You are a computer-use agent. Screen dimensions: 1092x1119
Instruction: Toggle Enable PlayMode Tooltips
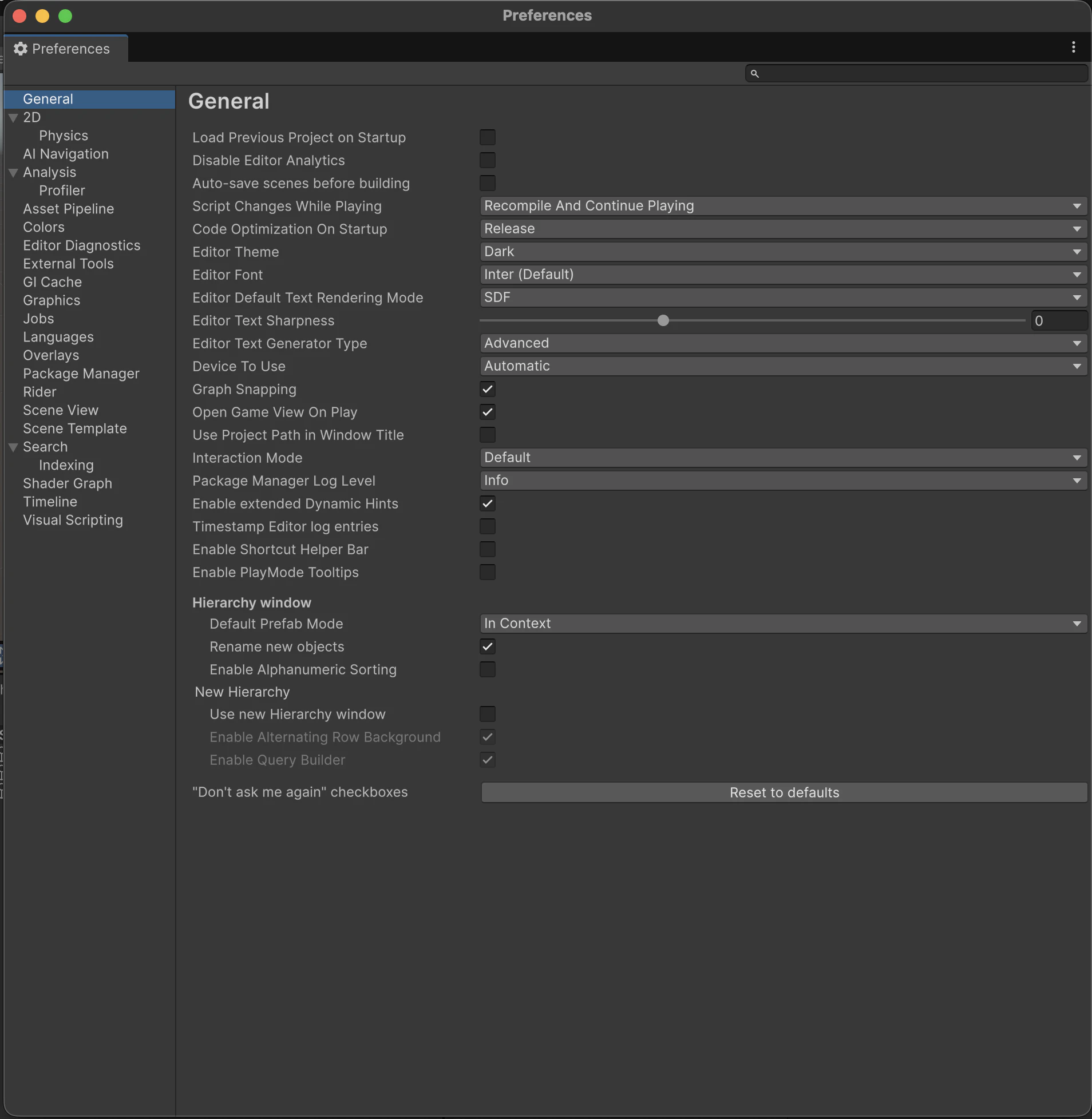point(488,573)
